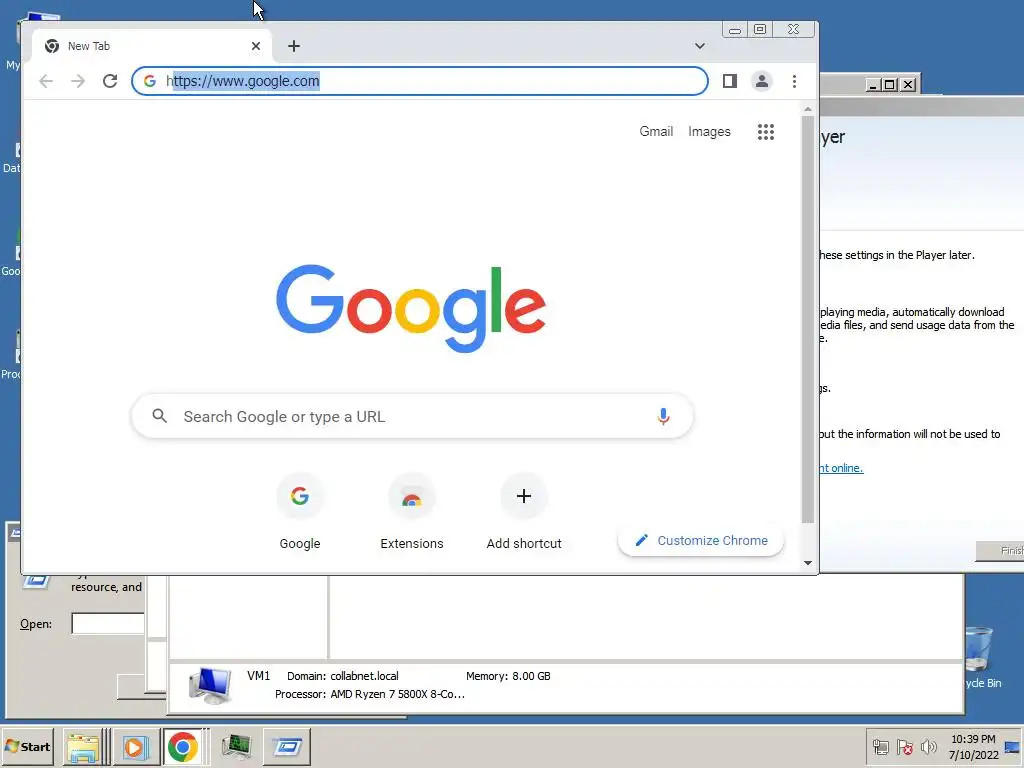Open the Google shortcut tile
The height and width of the screenshot is (768, 1024).
coord(300,513)
